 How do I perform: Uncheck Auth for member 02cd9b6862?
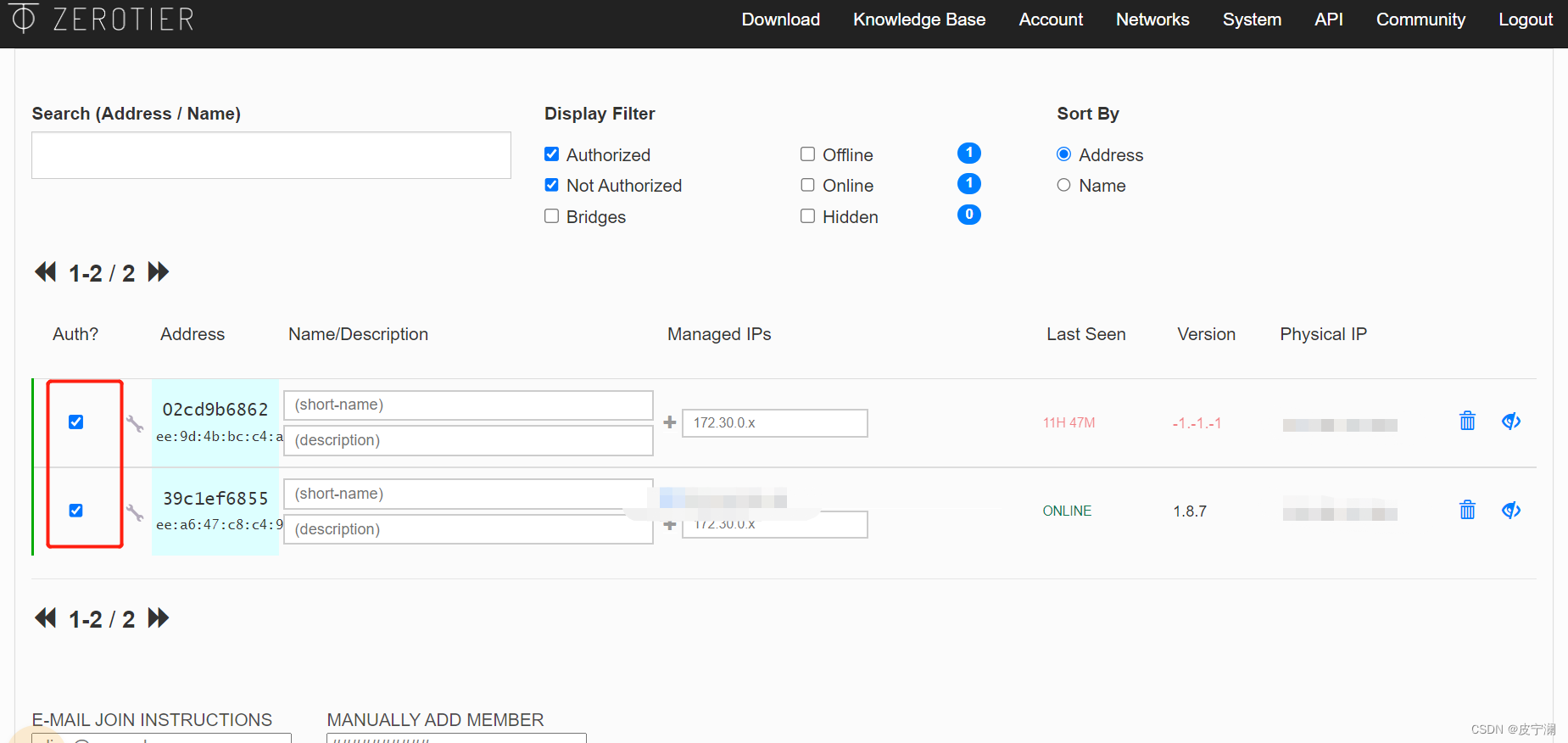pyautogui.click(x=76, y=422)
